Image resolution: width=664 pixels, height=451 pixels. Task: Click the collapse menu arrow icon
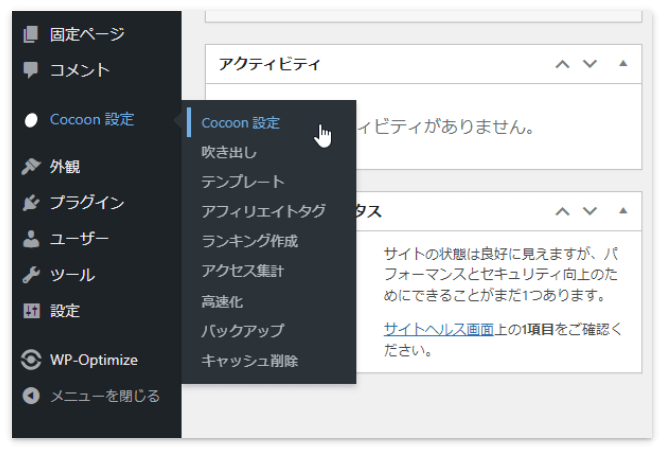pos(31,396)
